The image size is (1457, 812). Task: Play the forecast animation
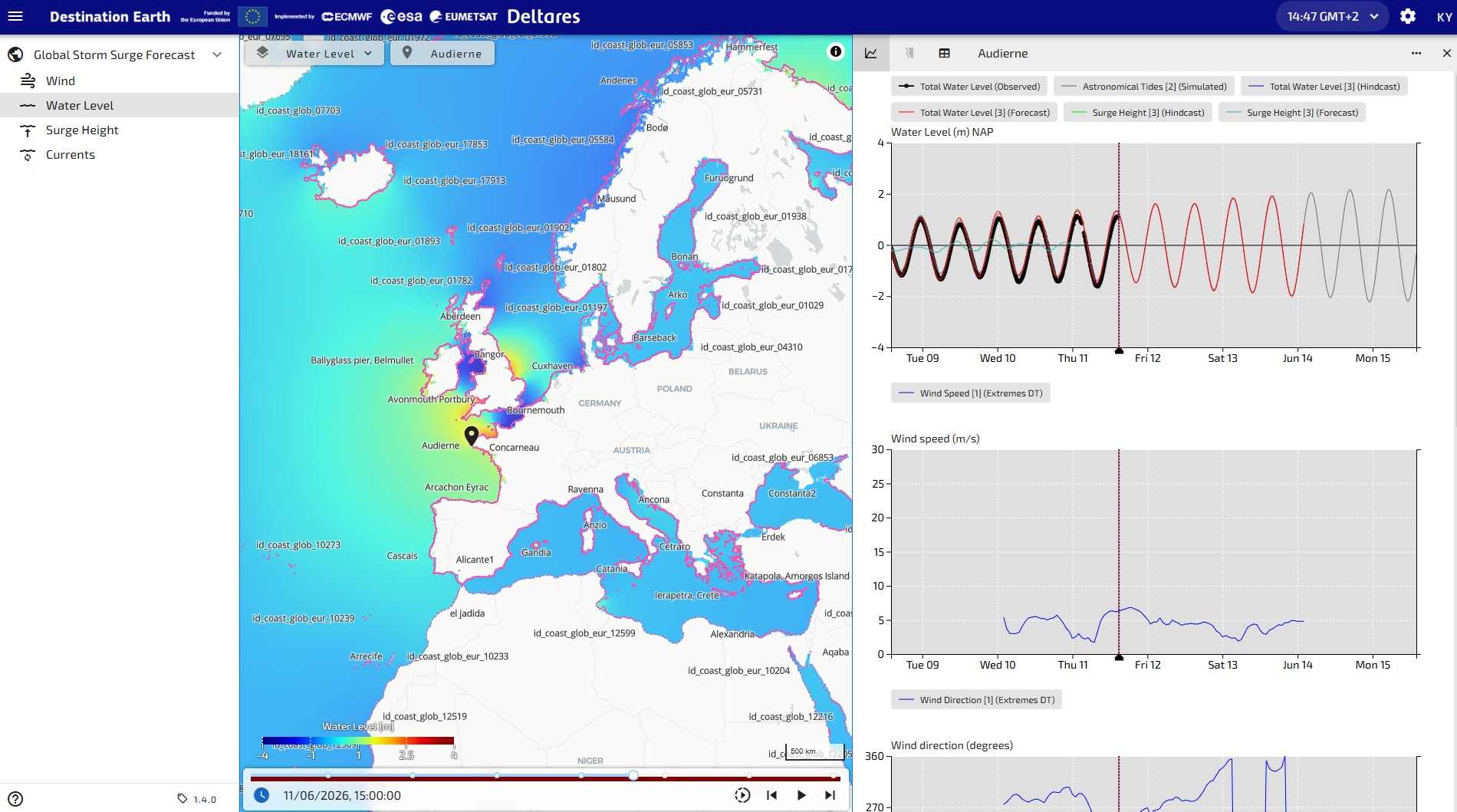click(801, 795)
